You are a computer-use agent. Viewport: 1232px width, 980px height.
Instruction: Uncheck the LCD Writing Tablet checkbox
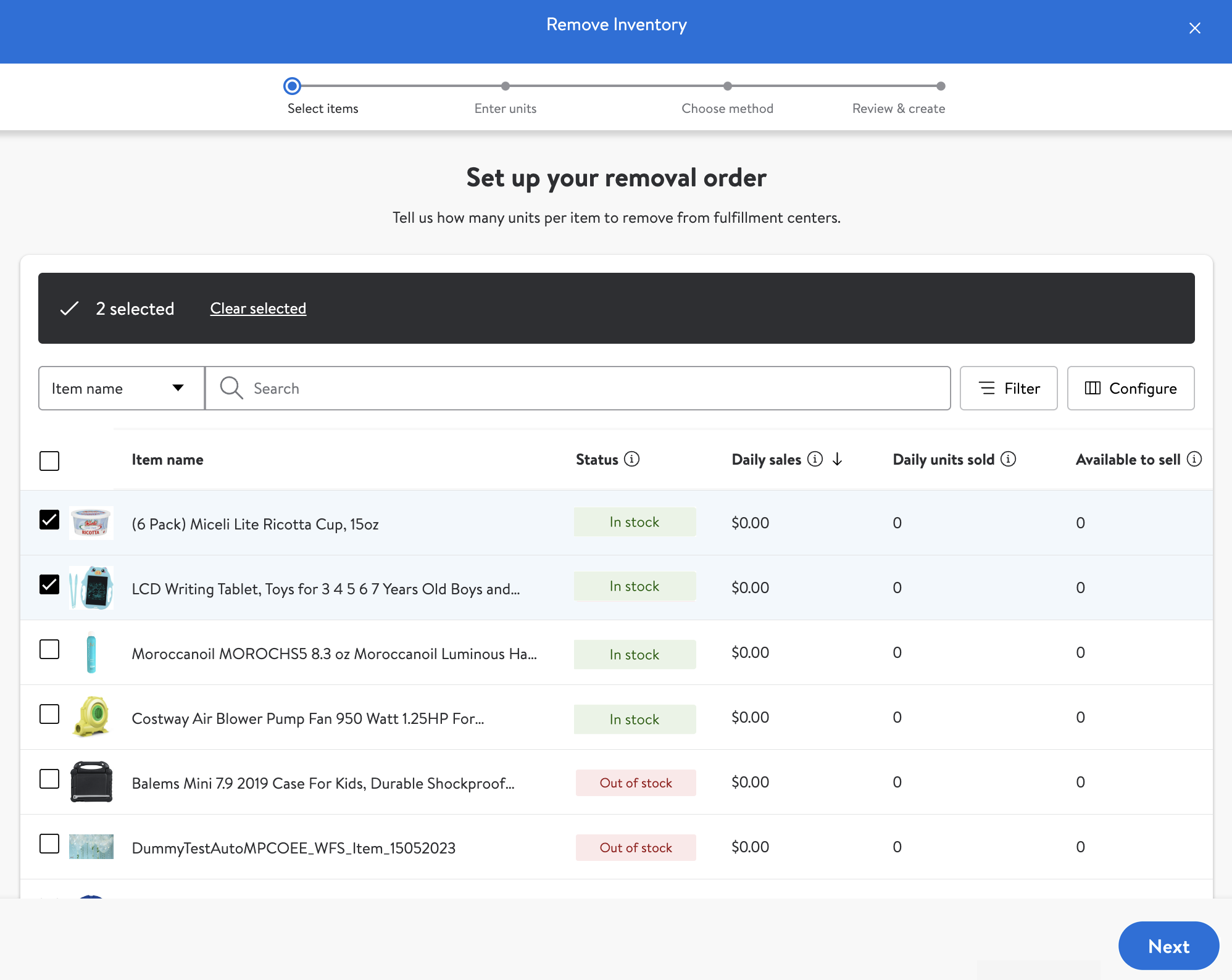click(x=49, y=584)
